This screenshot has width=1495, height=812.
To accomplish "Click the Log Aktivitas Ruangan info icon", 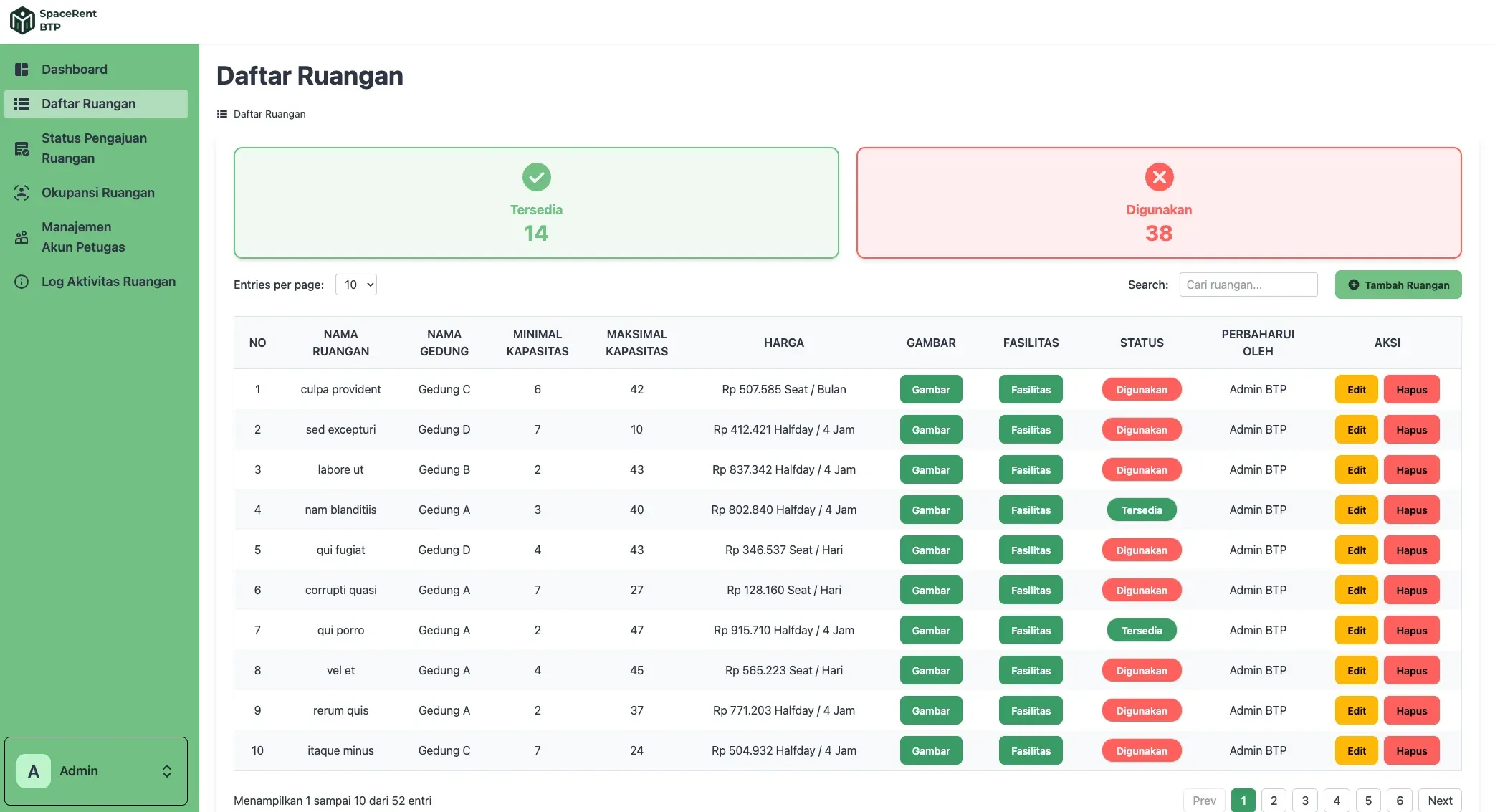I will pos(22,282).
